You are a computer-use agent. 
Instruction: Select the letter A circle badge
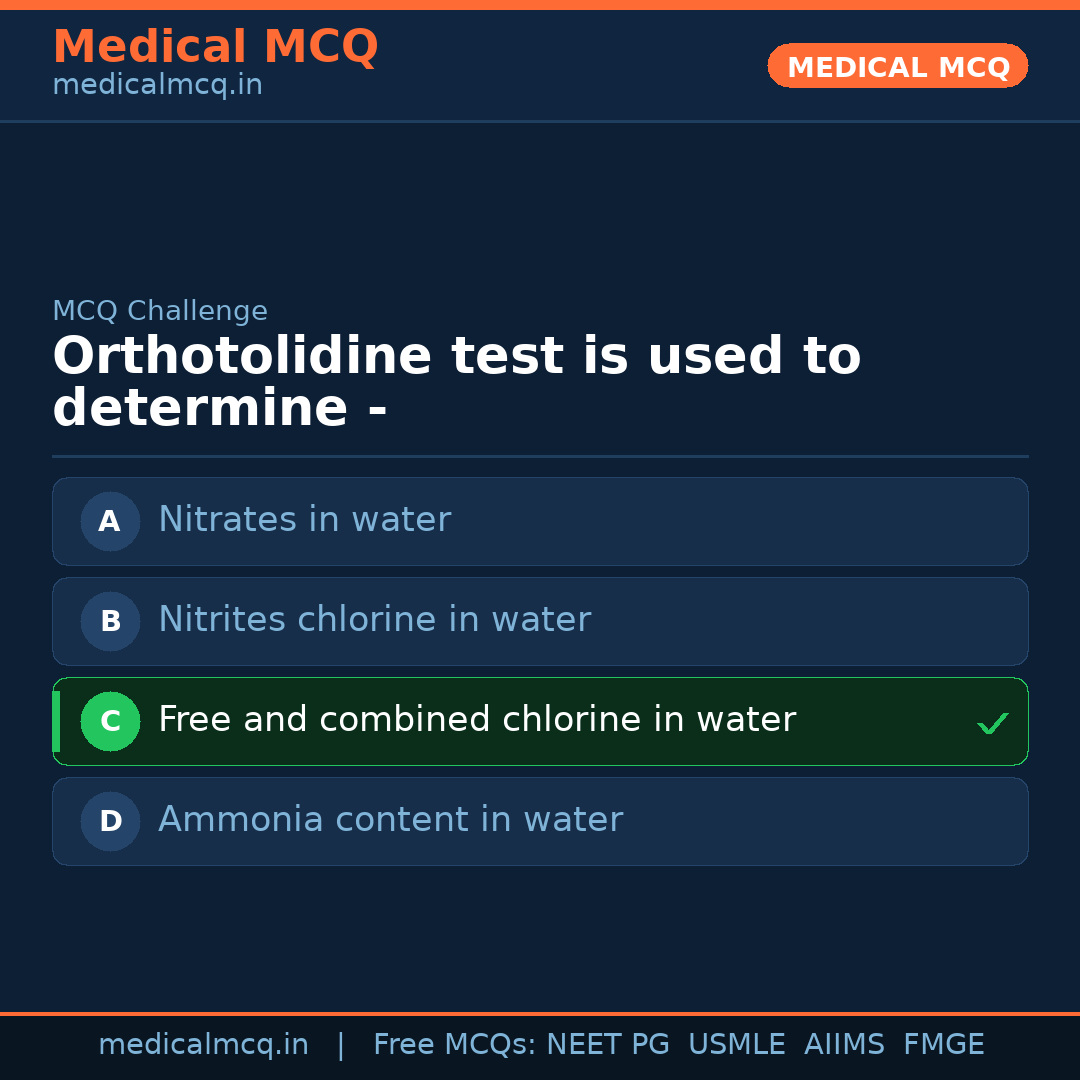110,521
